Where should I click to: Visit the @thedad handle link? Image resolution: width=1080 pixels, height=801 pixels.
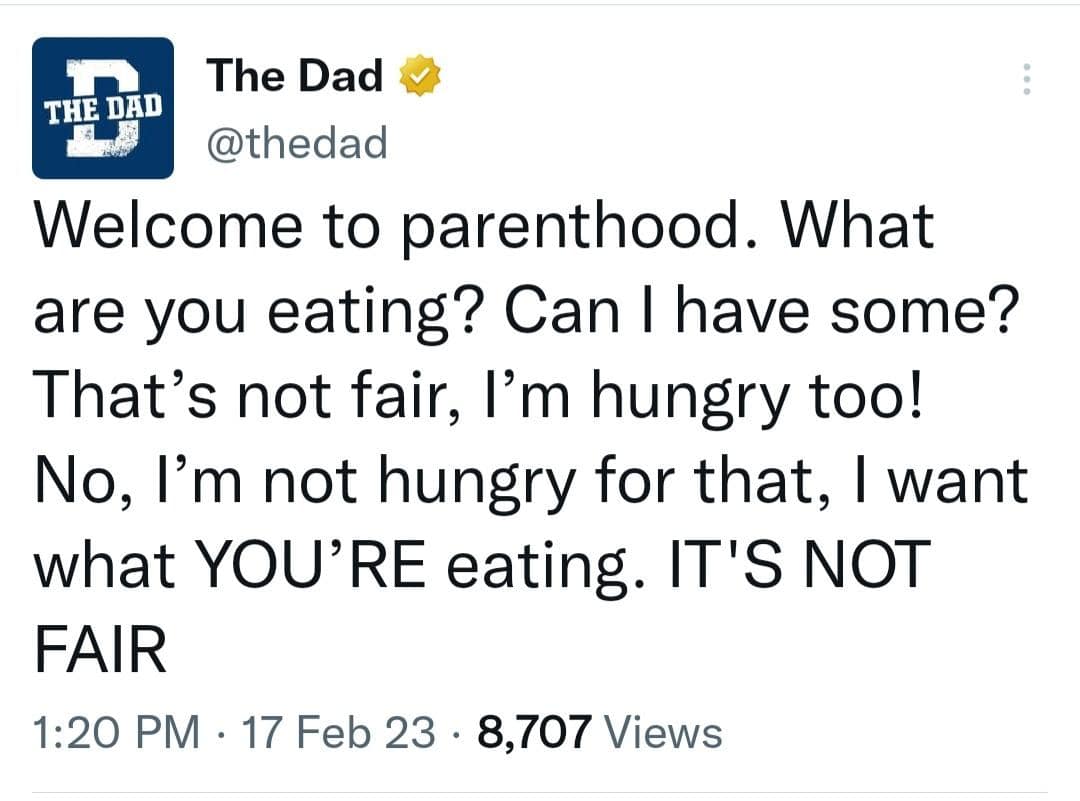[x=296, y=143]
